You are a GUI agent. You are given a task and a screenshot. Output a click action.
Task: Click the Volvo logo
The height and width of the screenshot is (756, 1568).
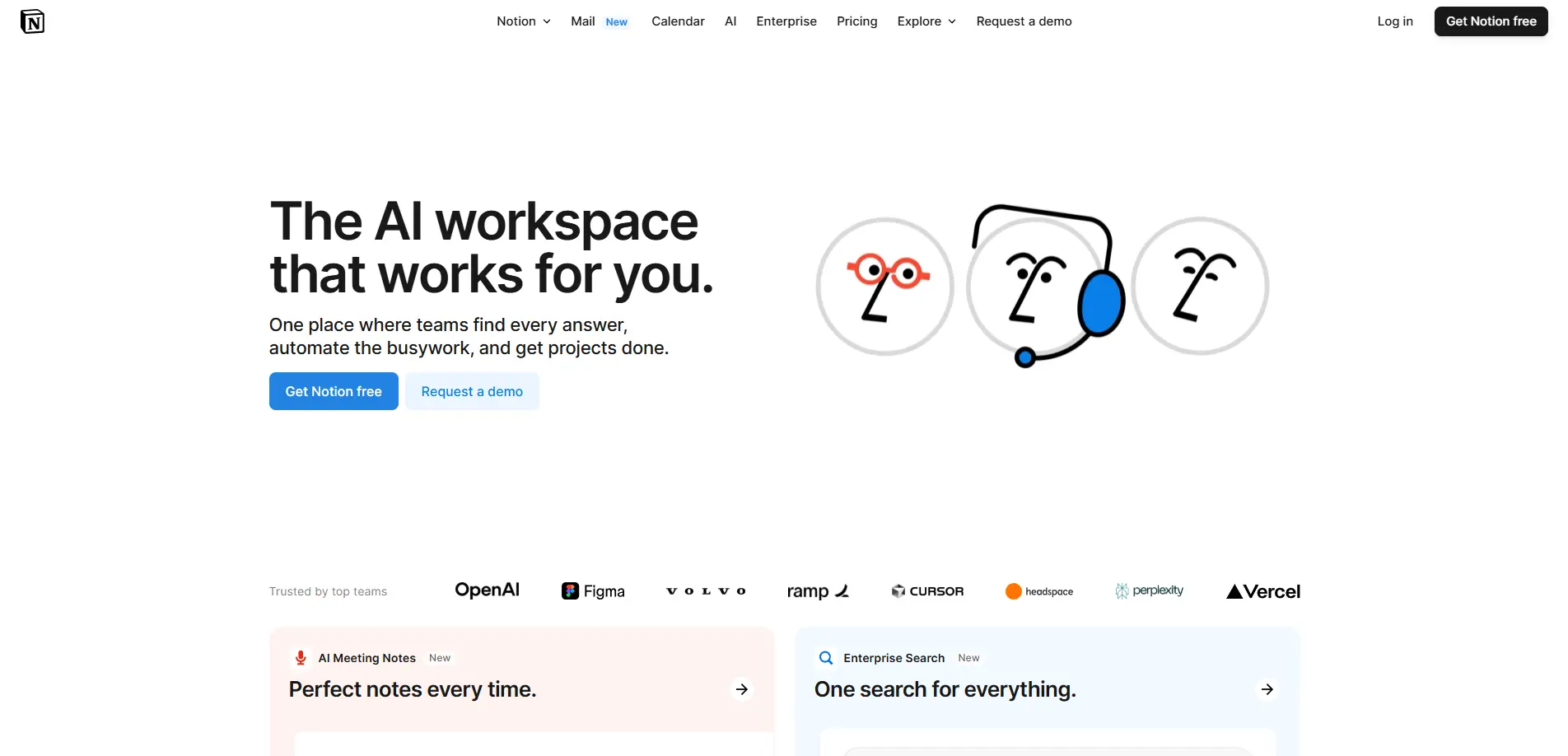(706, 591)
